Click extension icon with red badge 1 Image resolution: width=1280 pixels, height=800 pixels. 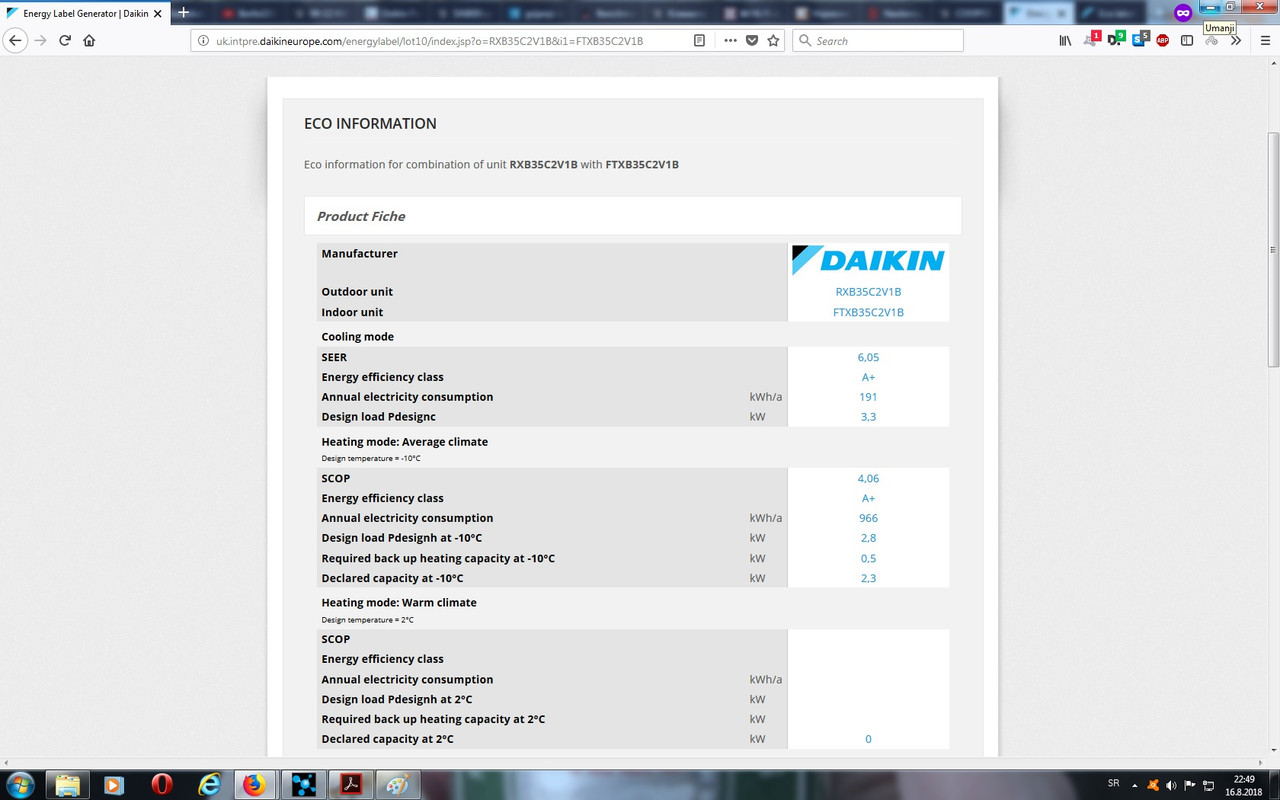1091,40
